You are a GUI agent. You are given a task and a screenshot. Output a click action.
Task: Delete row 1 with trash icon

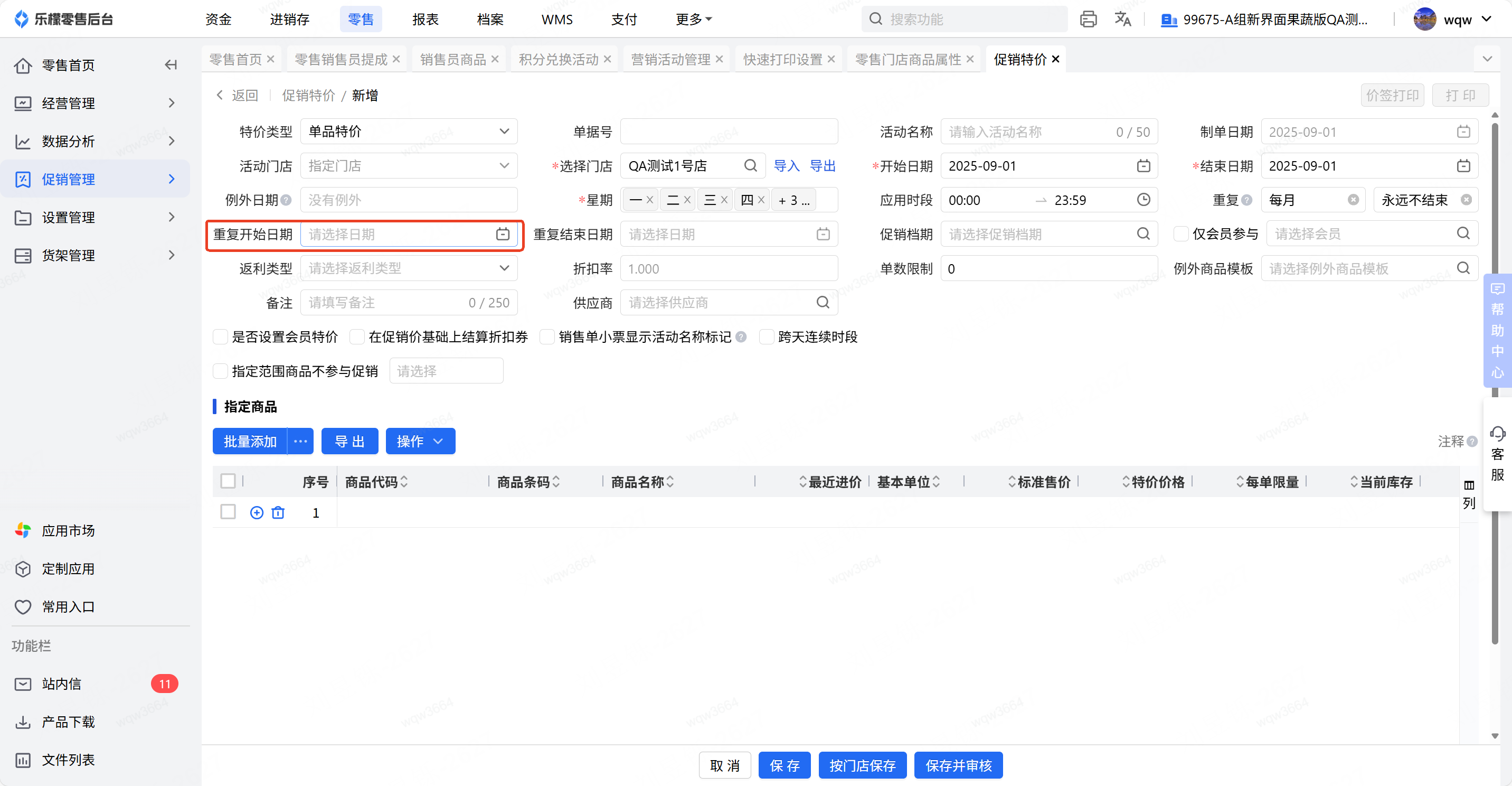click(278, 513)
